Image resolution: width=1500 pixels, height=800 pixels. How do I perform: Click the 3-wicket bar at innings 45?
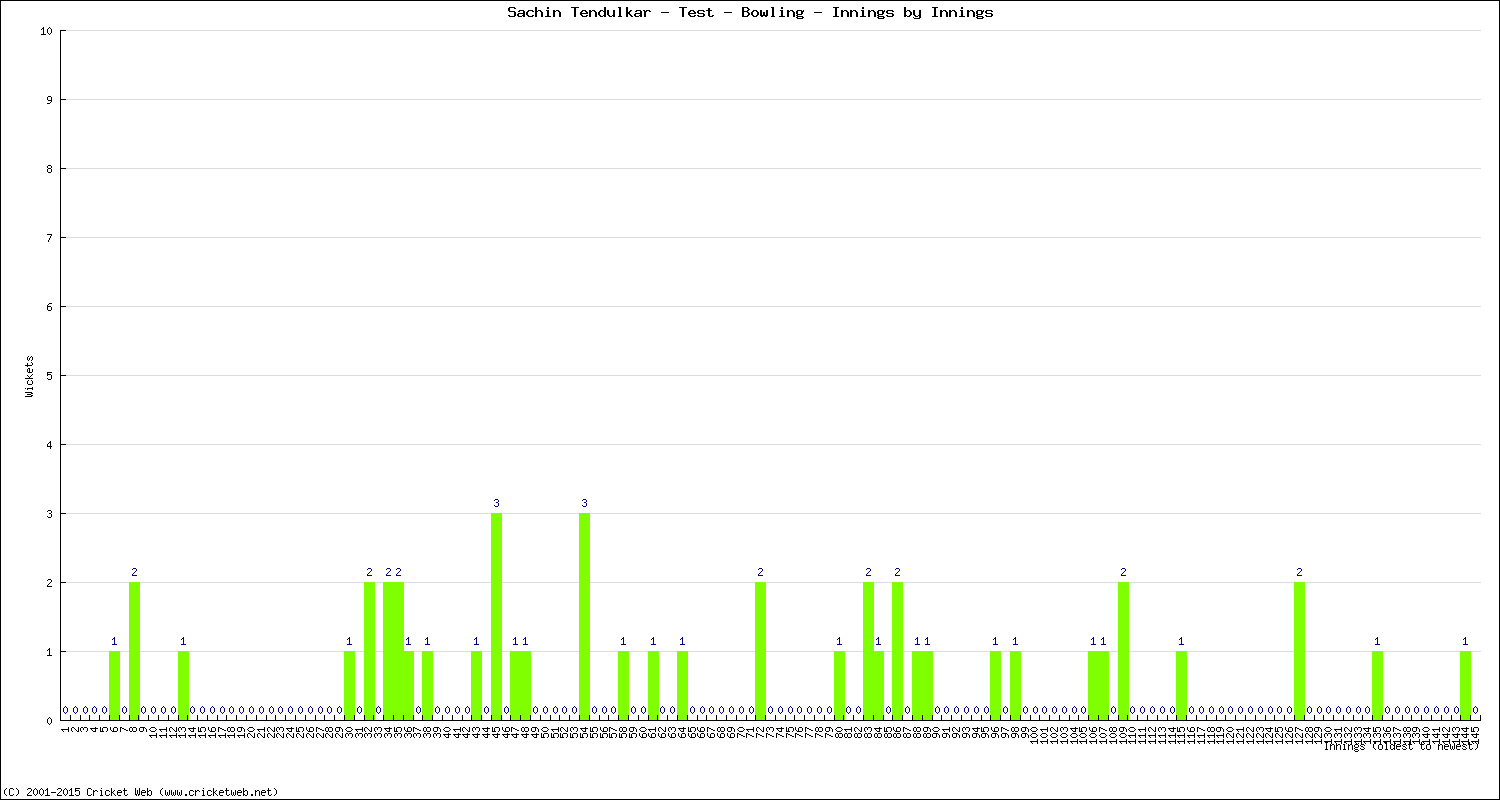click(x=496, y=617)
